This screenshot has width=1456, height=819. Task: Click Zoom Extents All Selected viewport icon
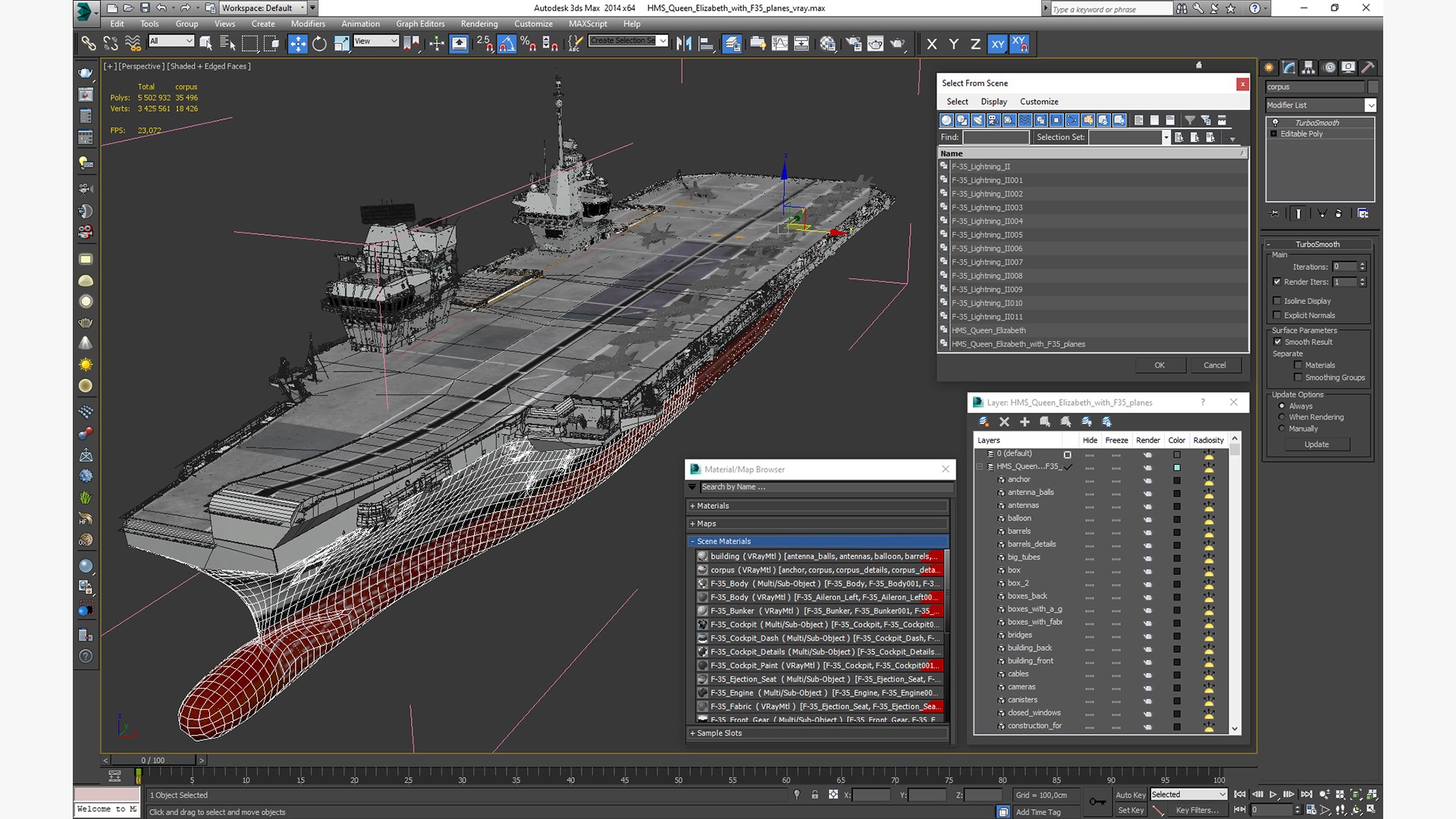pyautogui.click(x=1371, y=795)
